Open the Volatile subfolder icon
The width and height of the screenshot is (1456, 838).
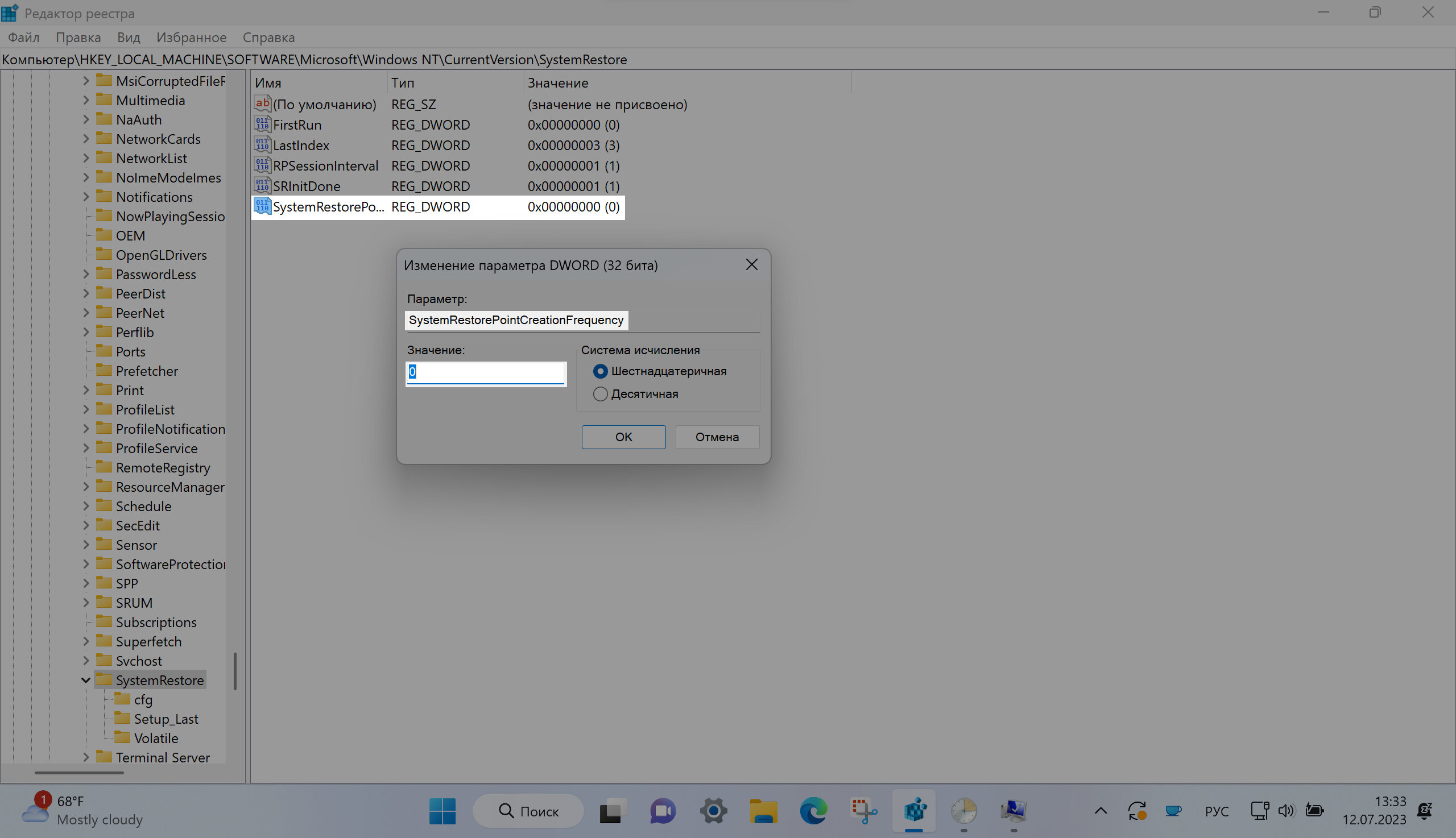click(122, 737)
